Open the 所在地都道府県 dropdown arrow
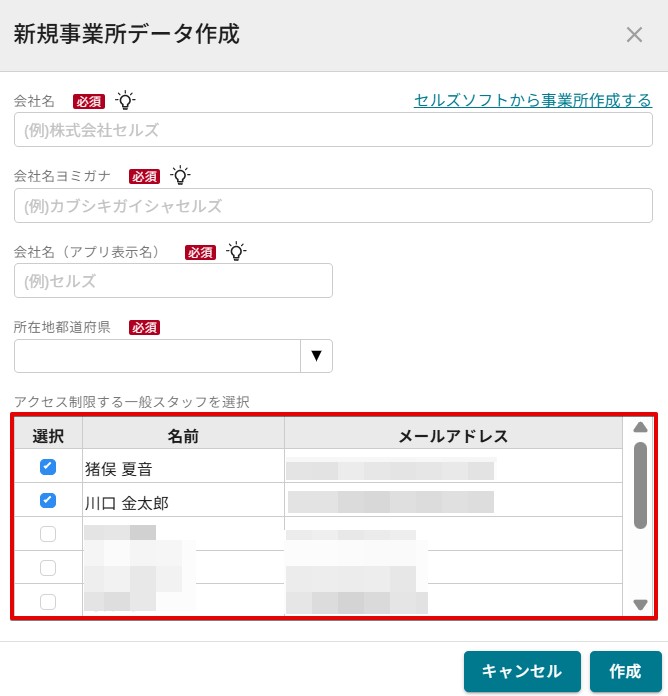Image resolution: width=668 pixels, height=696 pixels. click(316, 356)
